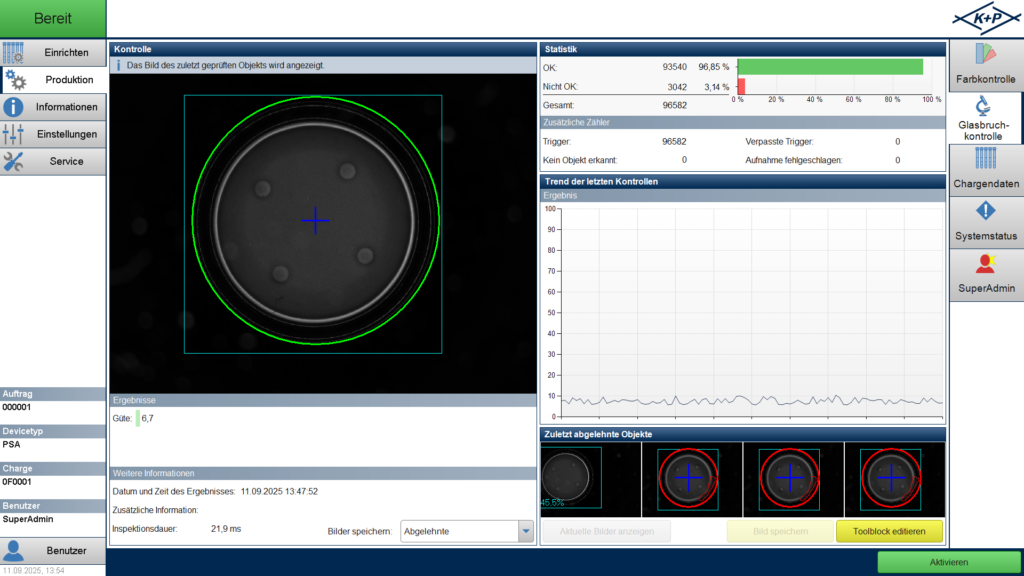Open Systemstatus panel
The width and height of the screenshot is (1024, 576).
point(986,222)
